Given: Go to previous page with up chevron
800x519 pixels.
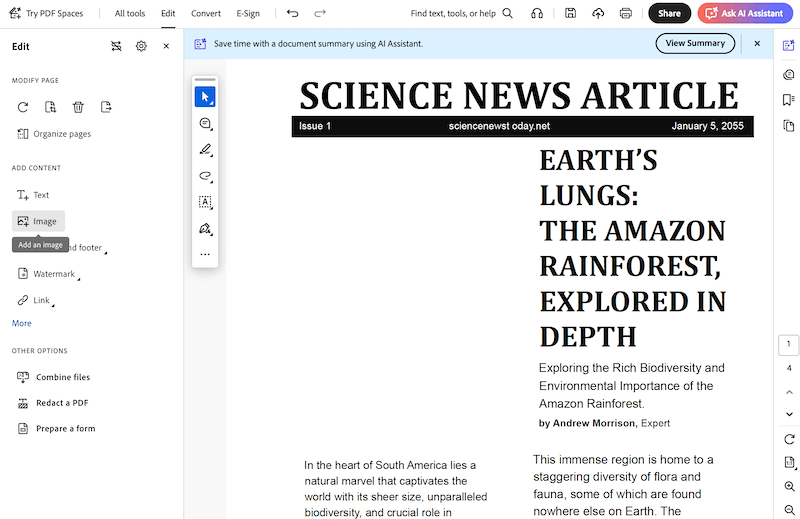Looking at the screenshot, I should point(789,392).
